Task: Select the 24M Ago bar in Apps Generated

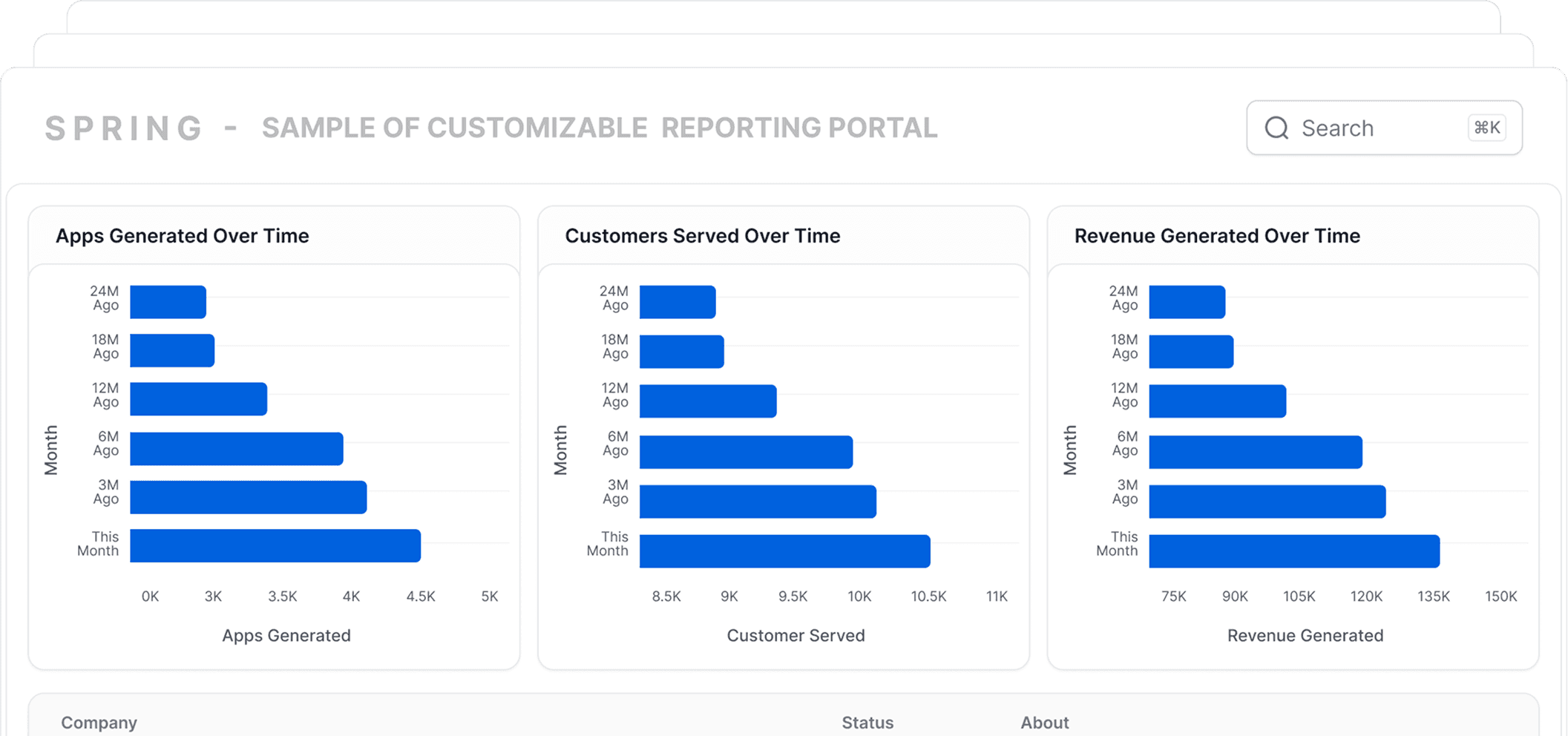Action: (x=168, y=302)
